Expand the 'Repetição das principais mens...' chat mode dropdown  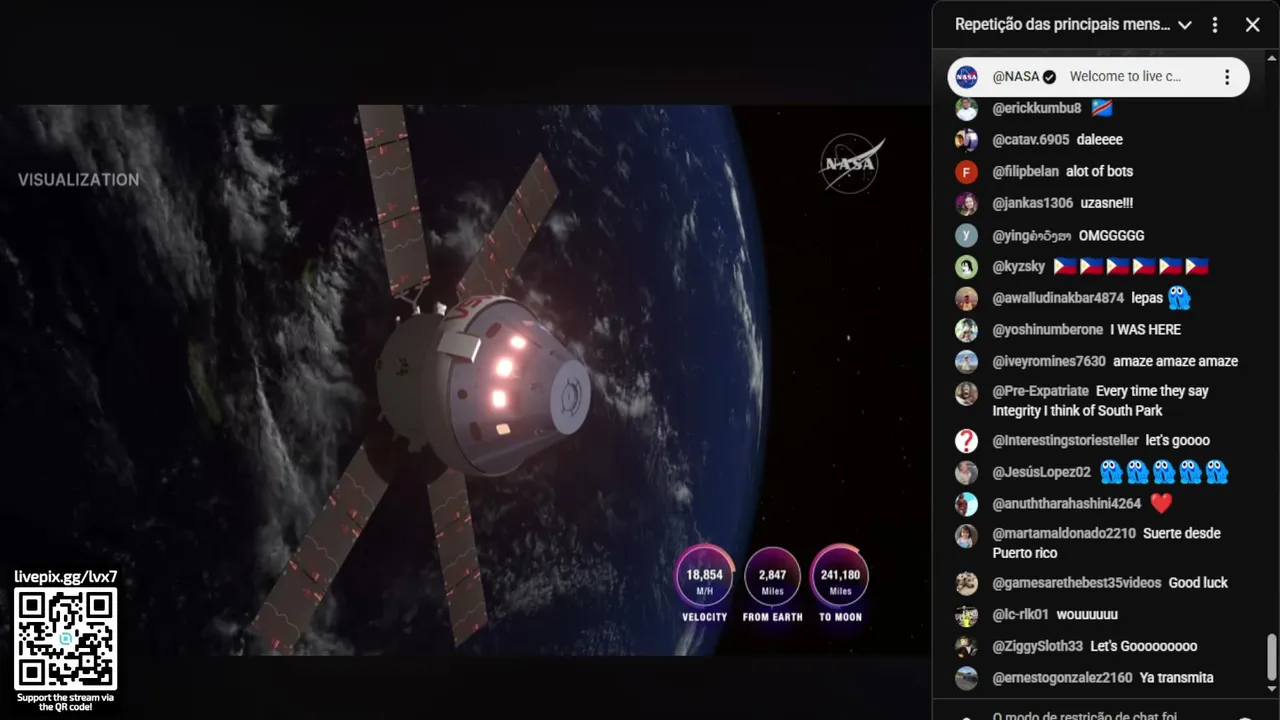pos(1185,25)
